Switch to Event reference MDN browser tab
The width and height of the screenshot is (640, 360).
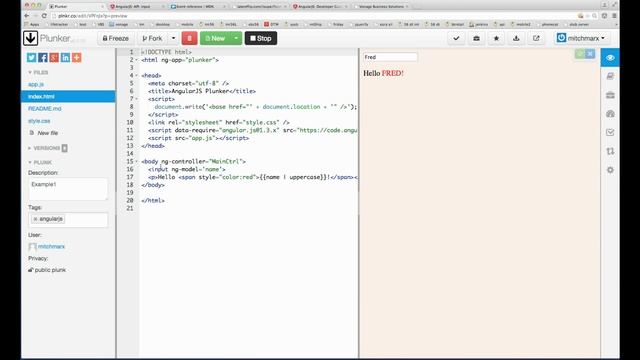click(x=198, y=7)
